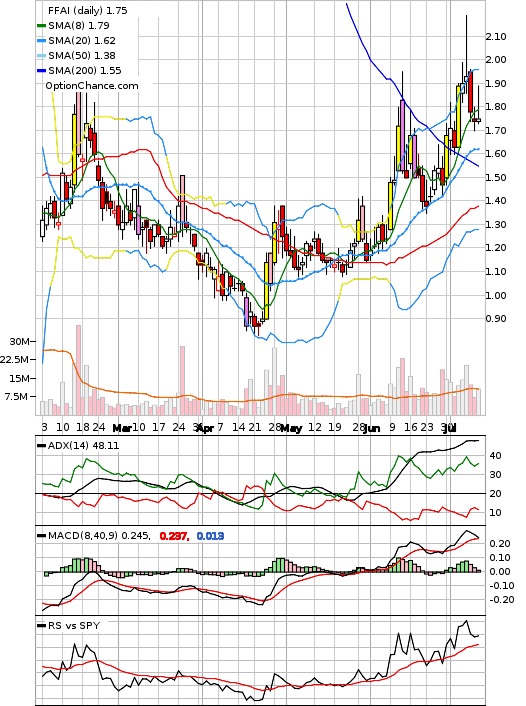Click date label 7 on the time axis
Screen dimensions: 526x706
coord(221,427)
